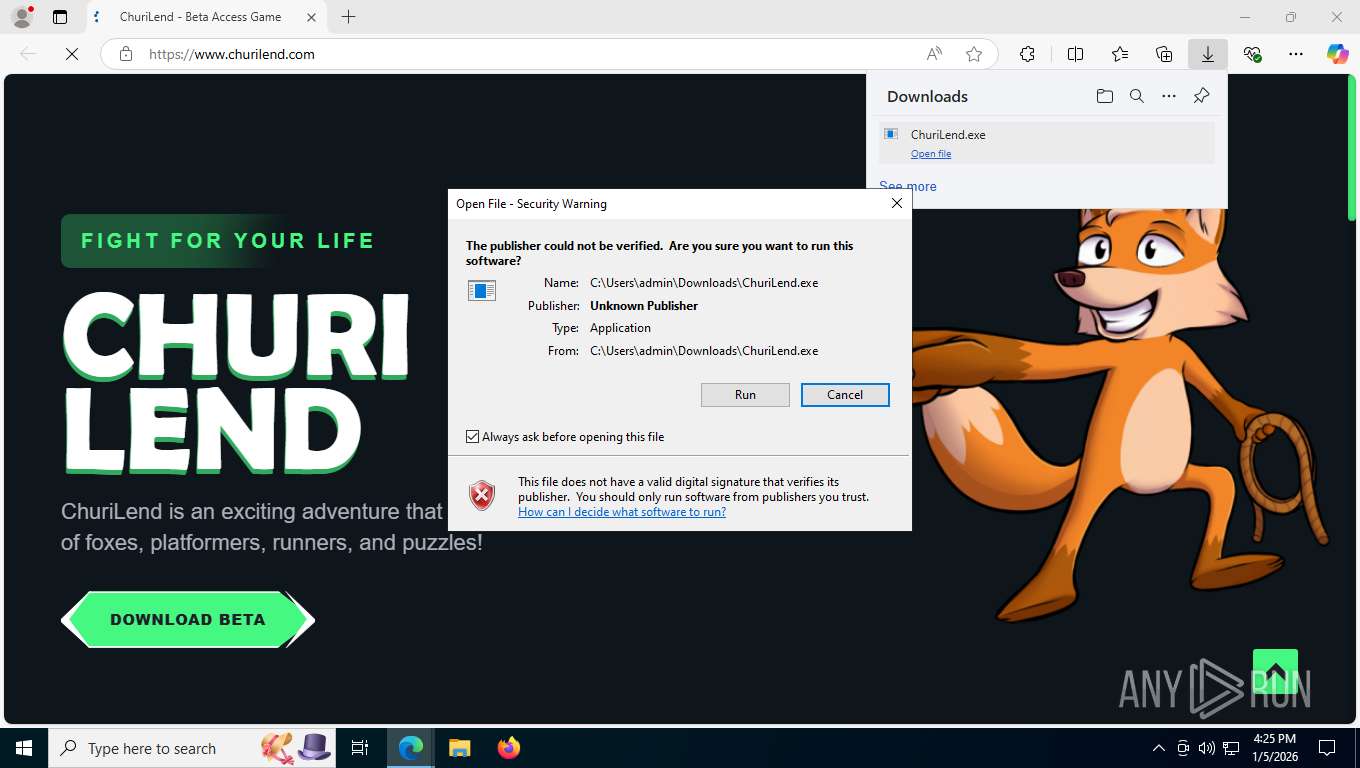Open downloads folder icon in panel

[1104, 96]
